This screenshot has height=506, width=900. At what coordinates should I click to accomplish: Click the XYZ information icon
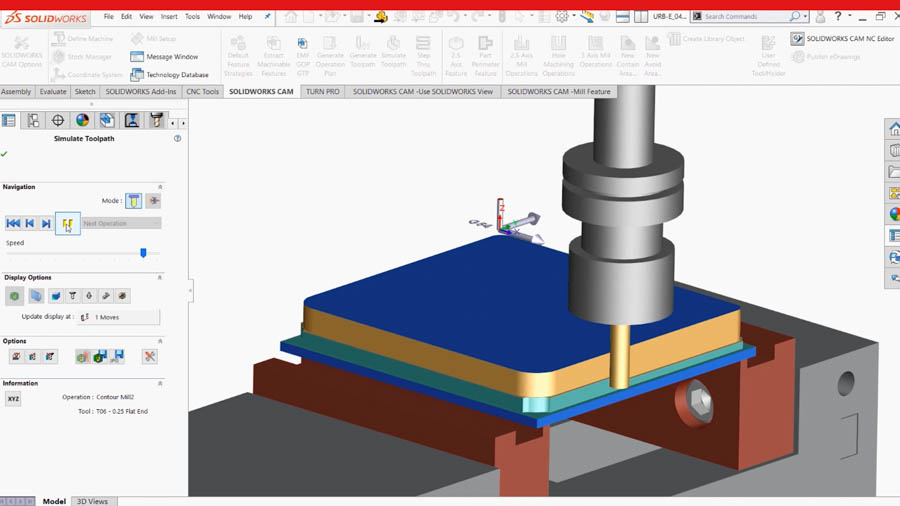coord(13,399)
